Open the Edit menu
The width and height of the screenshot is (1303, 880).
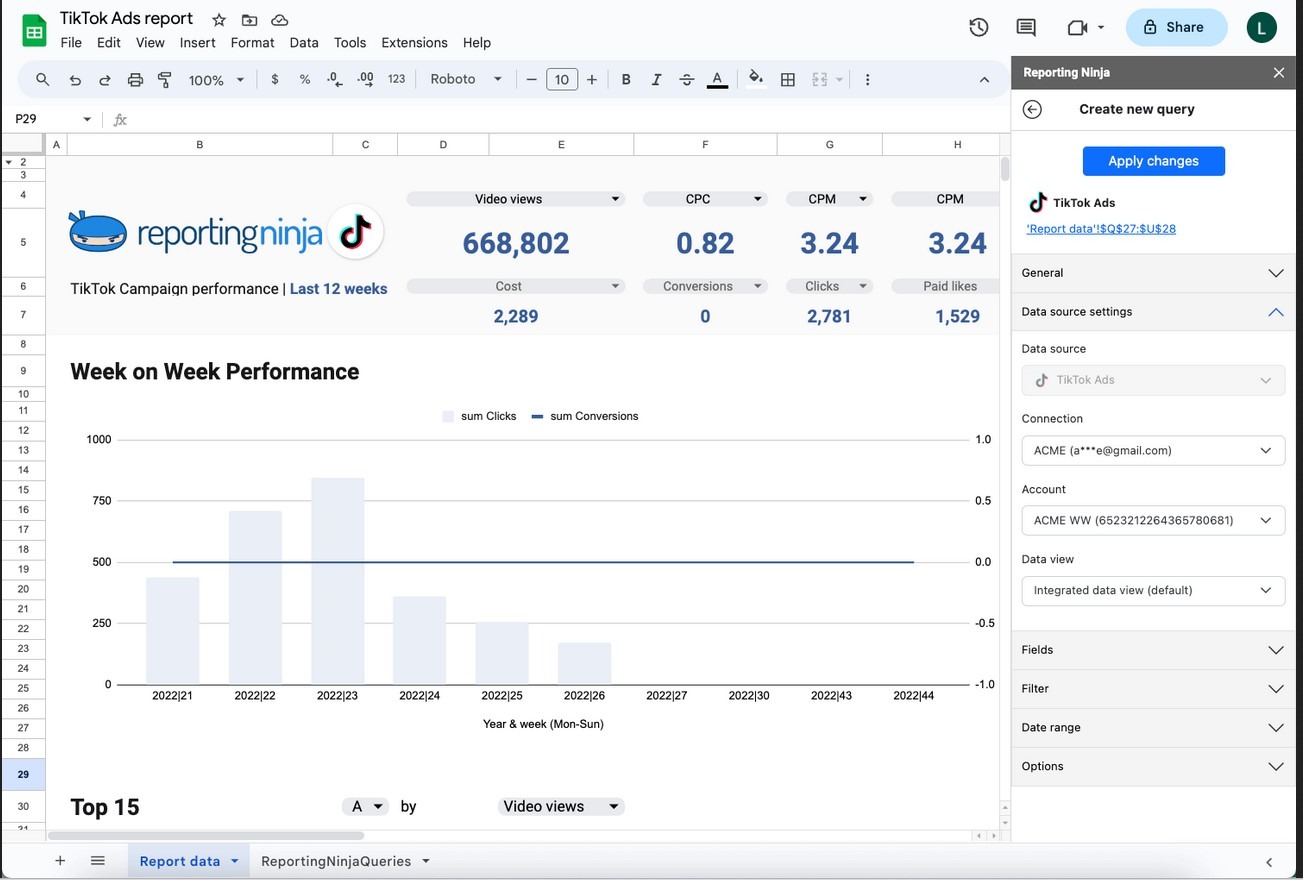point(109,43)
